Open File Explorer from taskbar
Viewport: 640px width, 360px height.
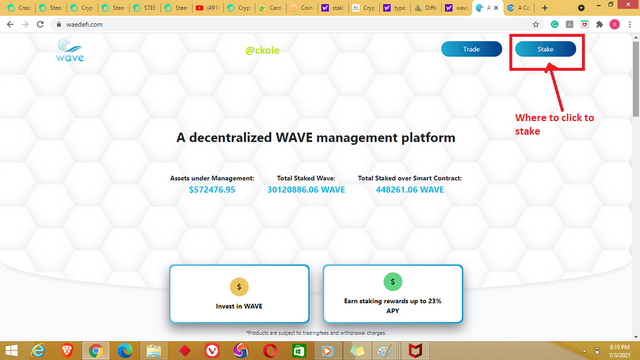click(x=154, y=351)
